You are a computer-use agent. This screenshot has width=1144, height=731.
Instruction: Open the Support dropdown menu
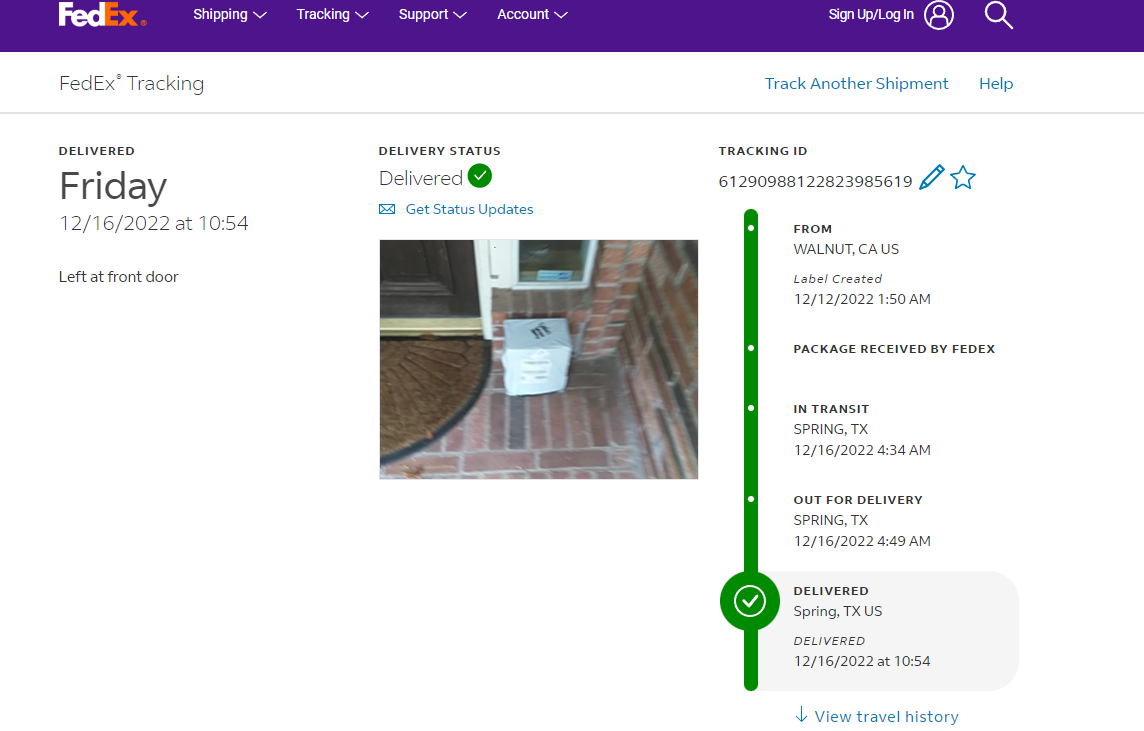(x=432, y=15)
